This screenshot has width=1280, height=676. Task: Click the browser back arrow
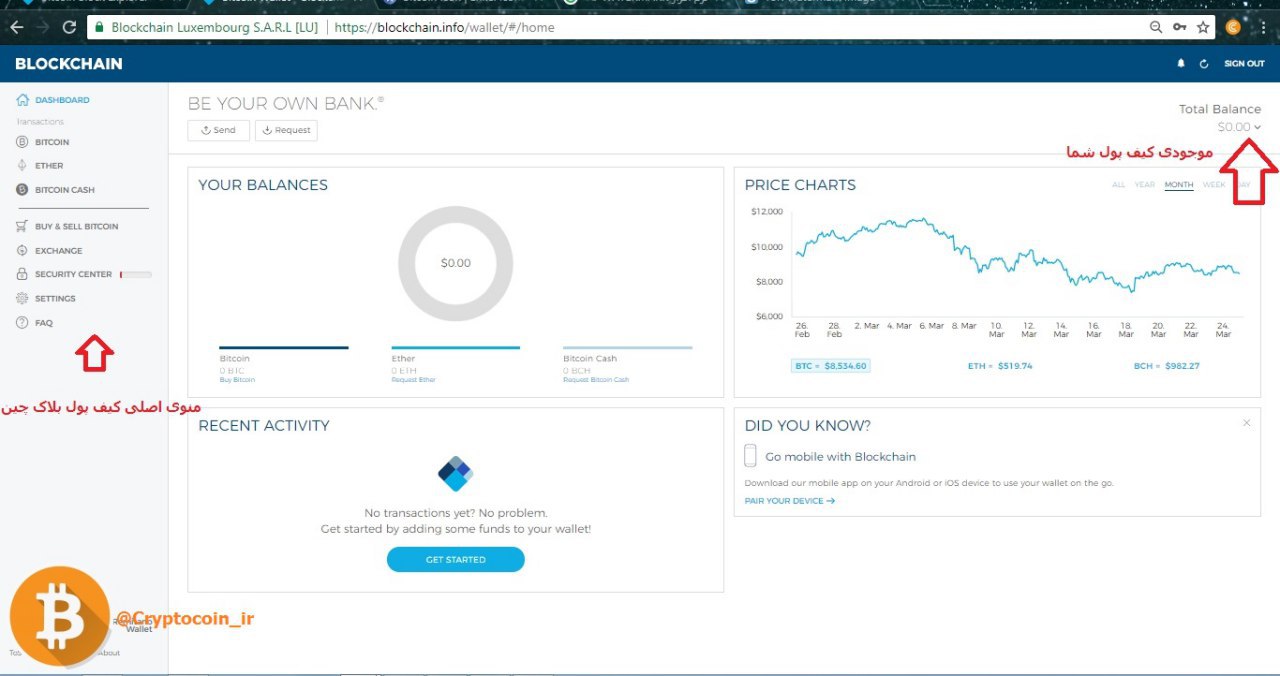pos(15,27)
